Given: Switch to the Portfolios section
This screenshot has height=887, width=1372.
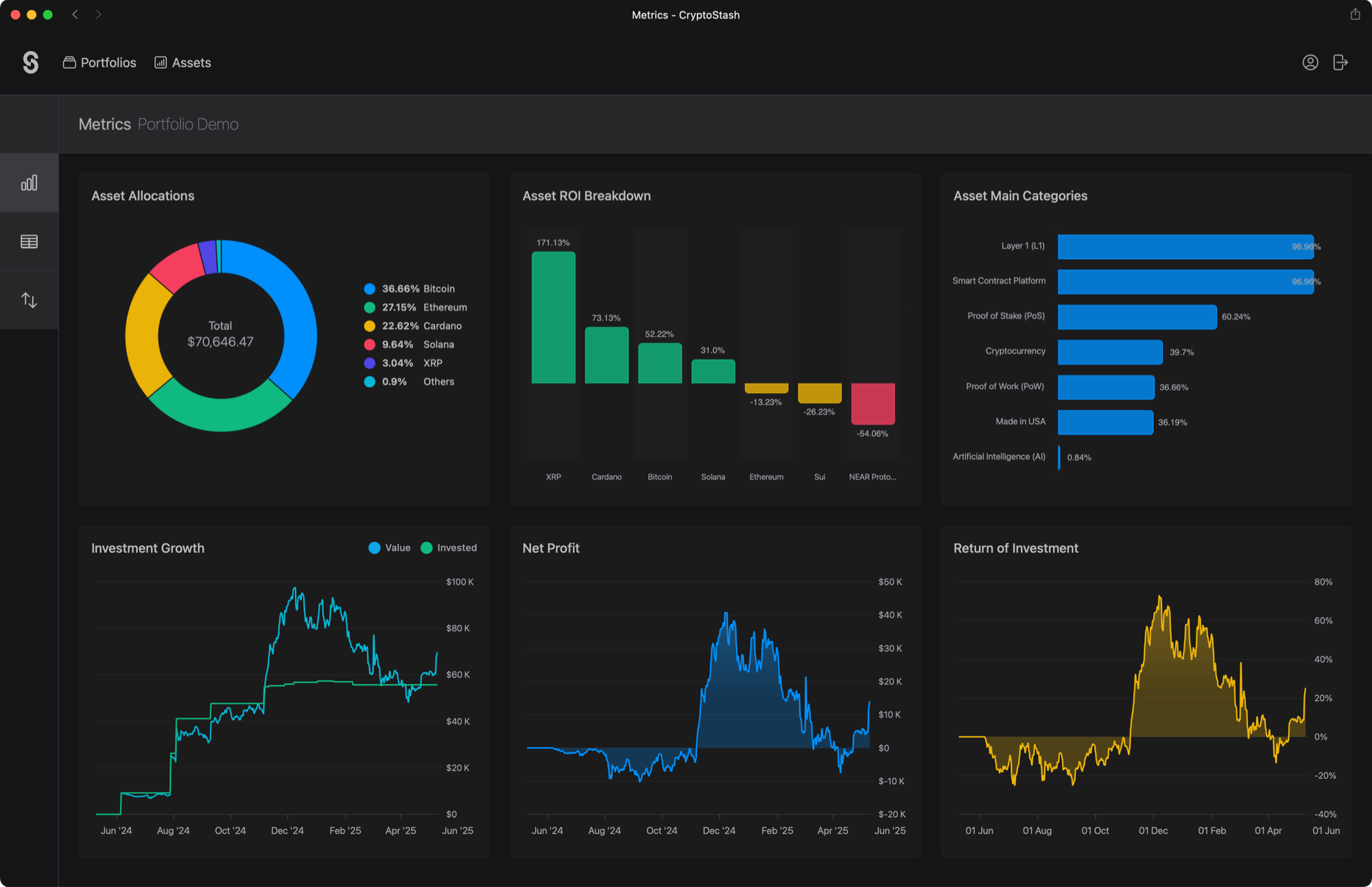Looking at the screenshot, I should (x=108, y=62).
